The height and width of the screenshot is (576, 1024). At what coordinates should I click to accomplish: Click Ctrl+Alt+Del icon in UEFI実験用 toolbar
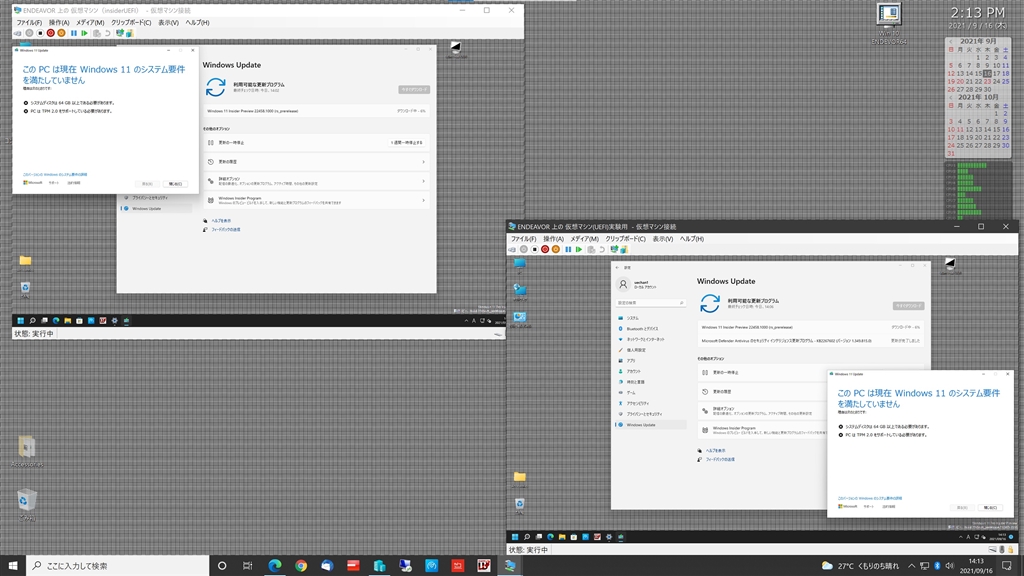(x=513, y=249)
